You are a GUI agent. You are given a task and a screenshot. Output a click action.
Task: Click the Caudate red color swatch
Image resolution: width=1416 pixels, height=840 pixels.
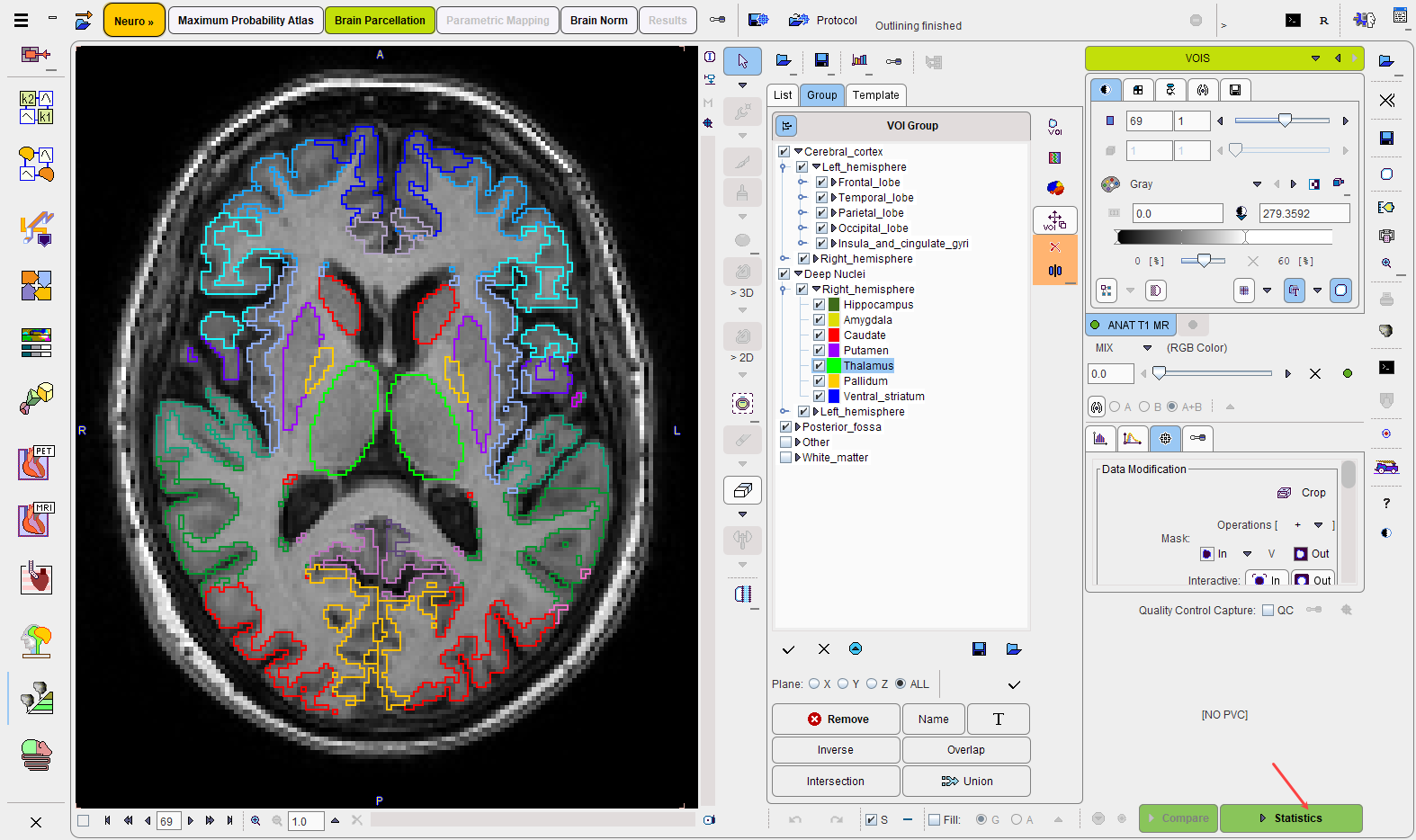tap(834, 335)
